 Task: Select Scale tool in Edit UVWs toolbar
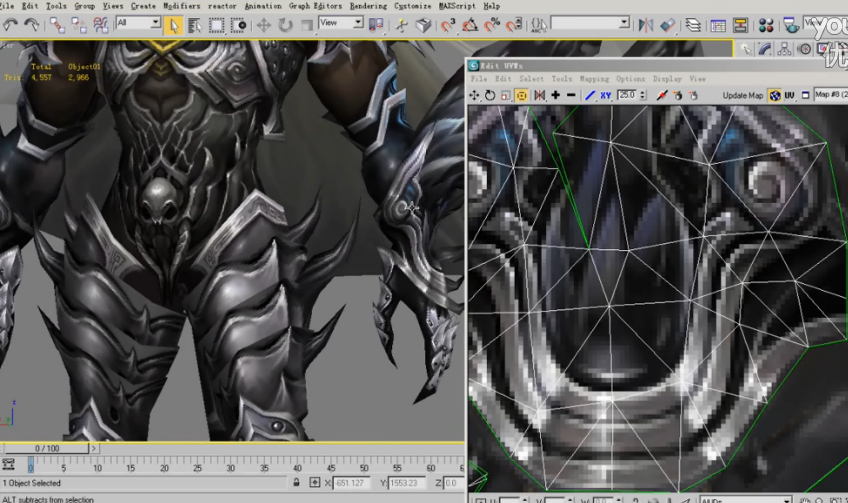point(506,95)
